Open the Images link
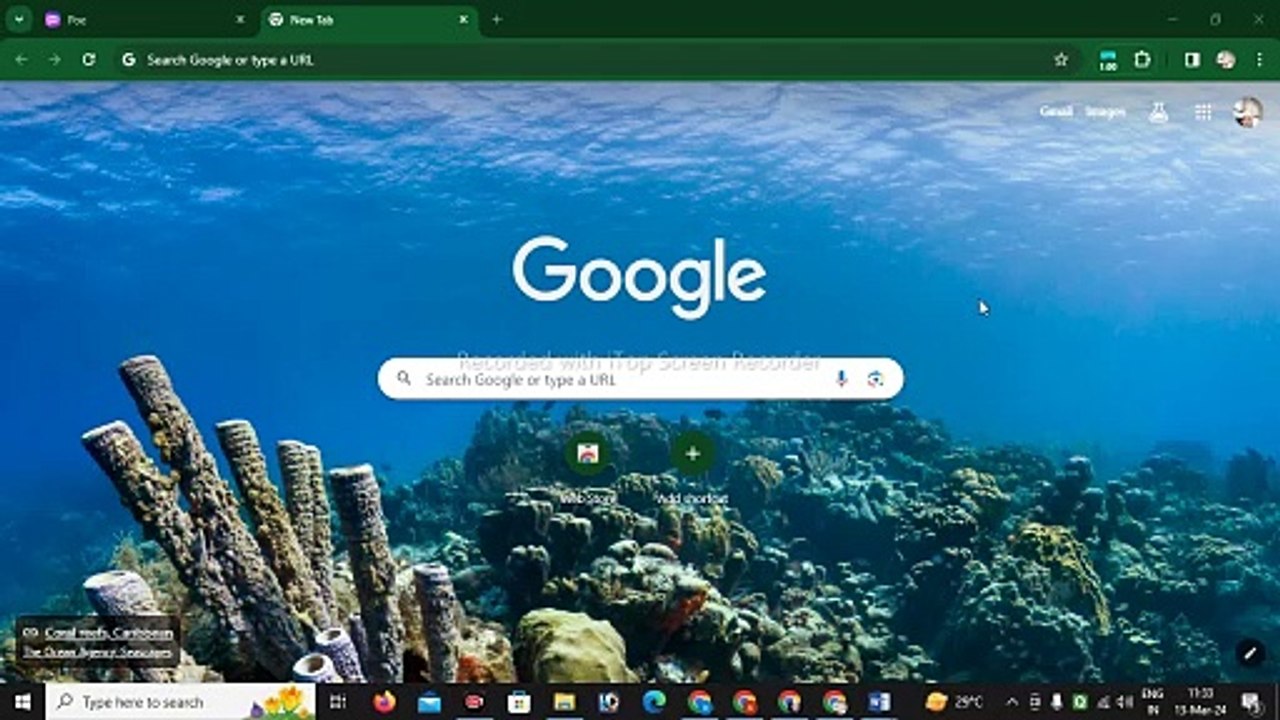This screenshot has height=720, width=1280. pyautogui.click(x=1105, y=112)
